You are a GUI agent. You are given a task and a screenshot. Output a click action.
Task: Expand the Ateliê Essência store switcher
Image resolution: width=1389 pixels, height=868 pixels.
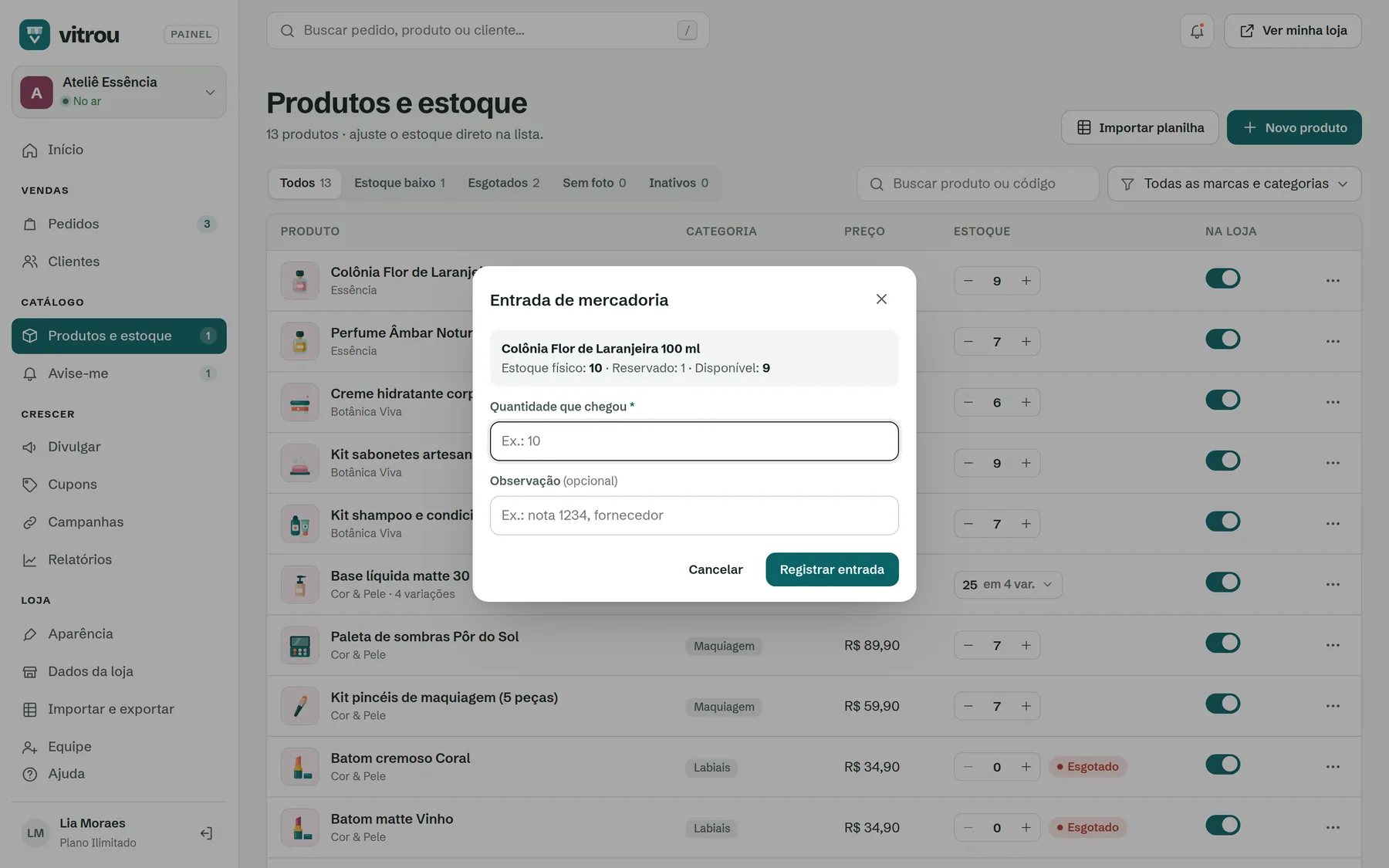[119, 92]
